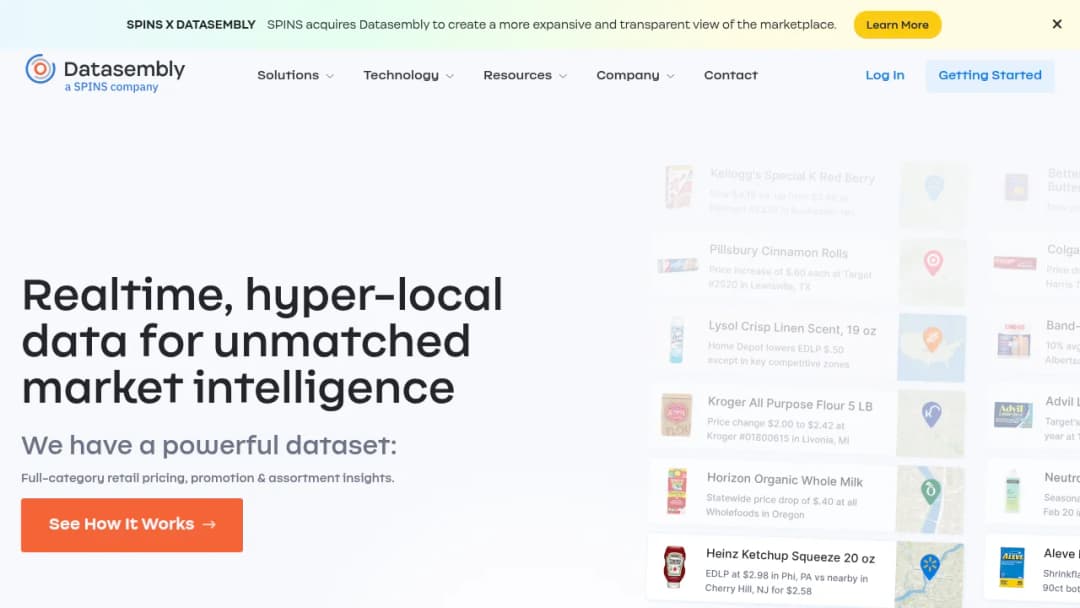Click the Log In link

point(884,75)
